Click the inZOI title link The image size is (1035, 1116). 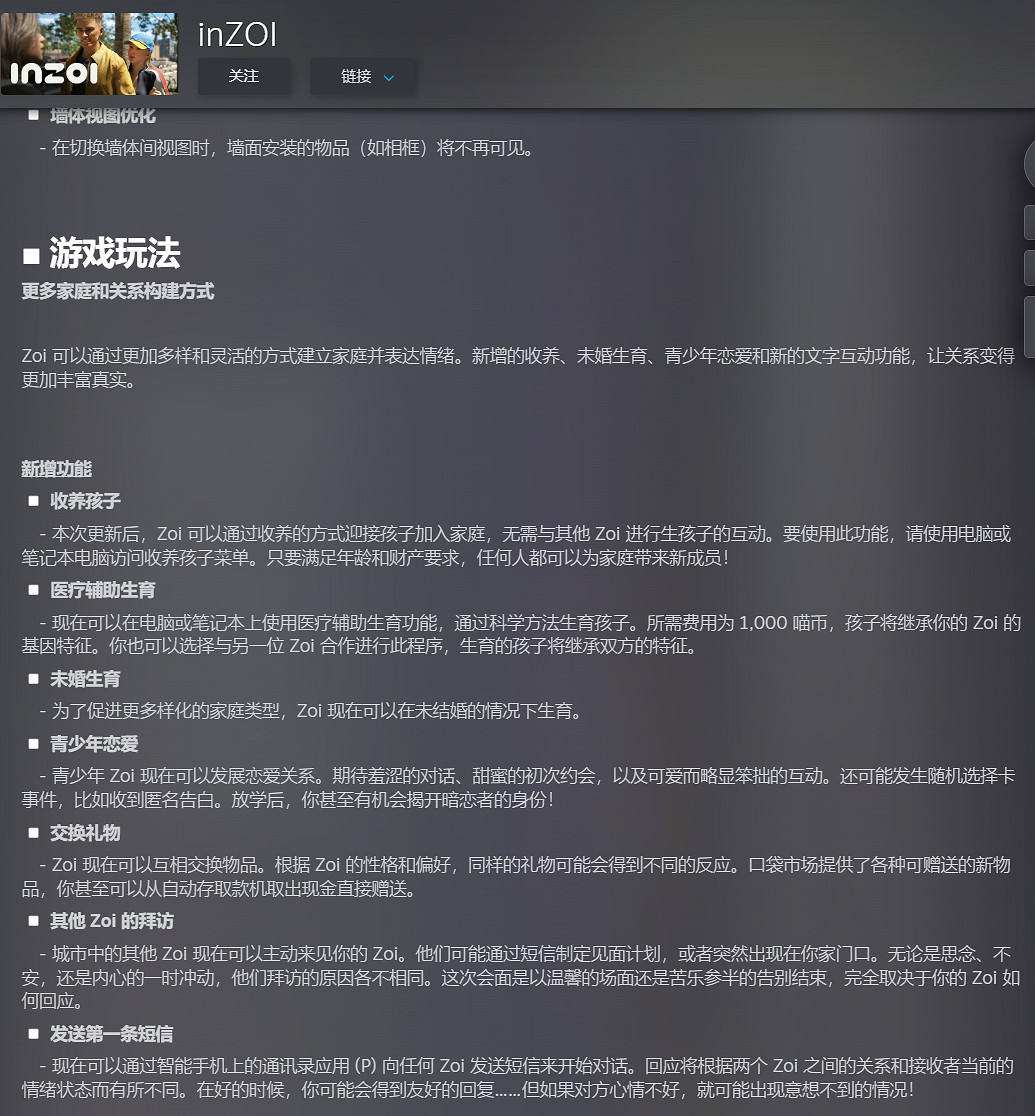point(235,35)
